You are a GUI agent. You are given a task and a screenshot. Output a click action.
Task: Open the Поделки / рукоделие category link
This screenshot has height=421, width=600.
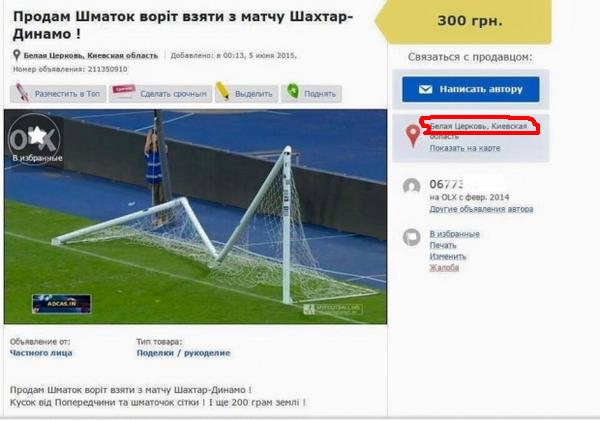coord(183,353)
